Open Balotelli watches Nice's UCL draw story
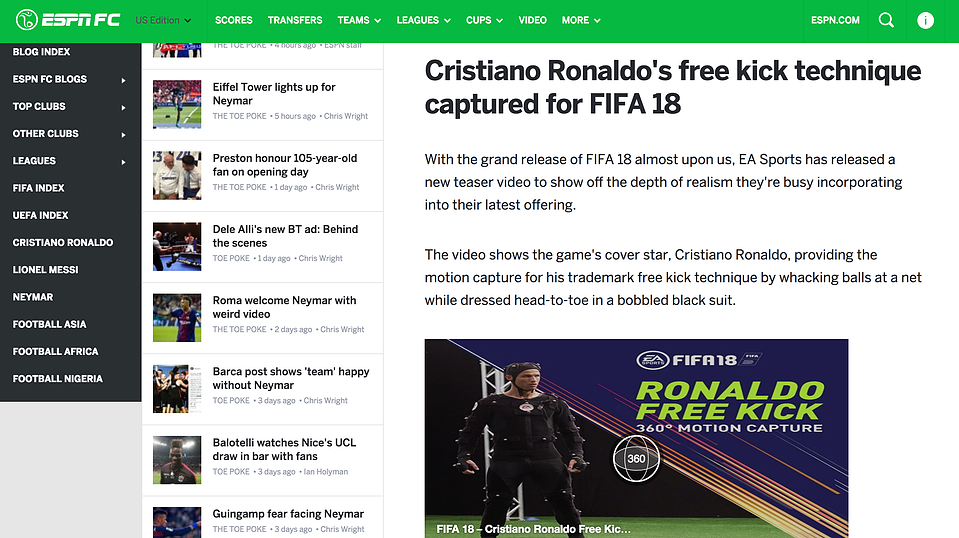This screenshot has width=959, height=538. tap(284, 449)
